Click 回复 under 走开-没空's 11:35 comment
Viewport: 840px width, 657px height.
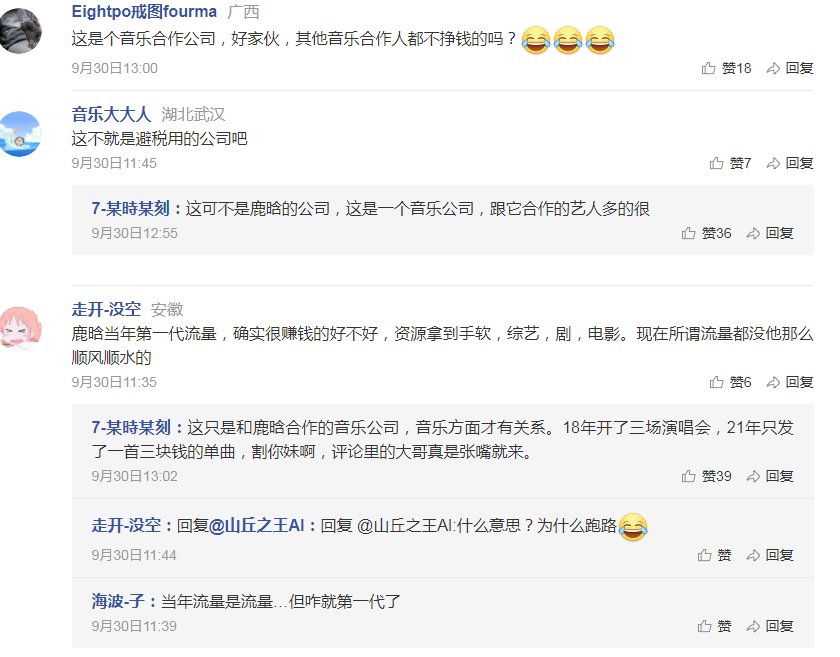tap(790, 382)
